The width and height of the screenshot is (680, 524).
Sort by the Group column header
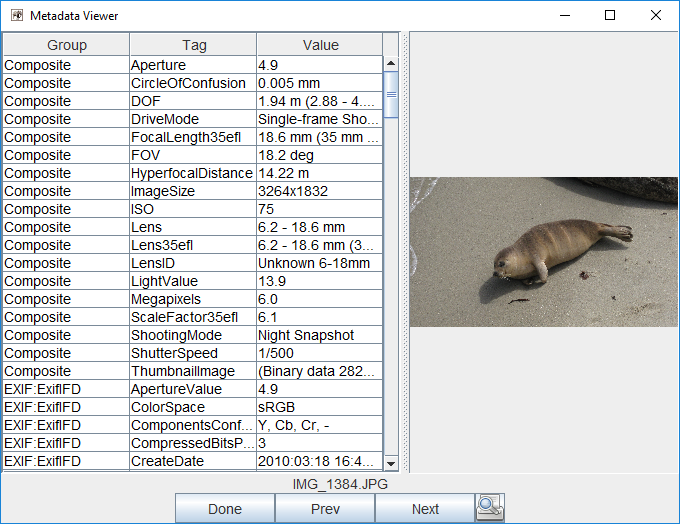click(x=67, y=45)
